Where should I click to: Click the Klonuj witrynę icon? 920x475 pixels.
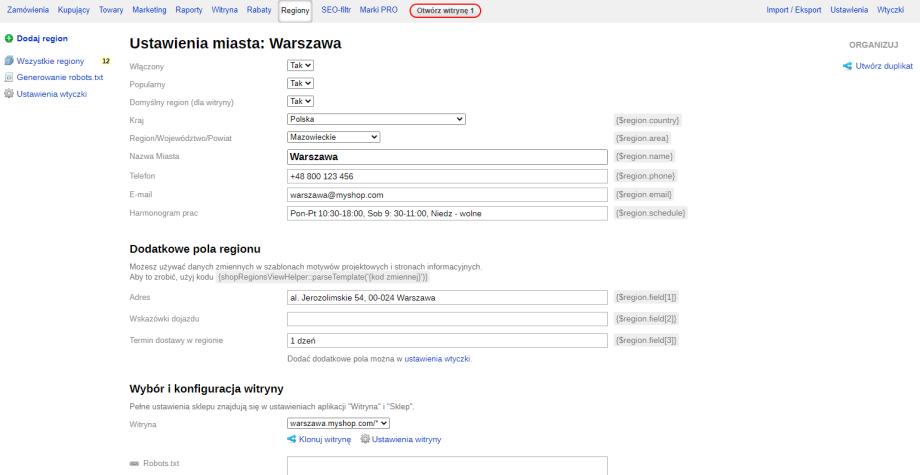(x=292, y=439)
